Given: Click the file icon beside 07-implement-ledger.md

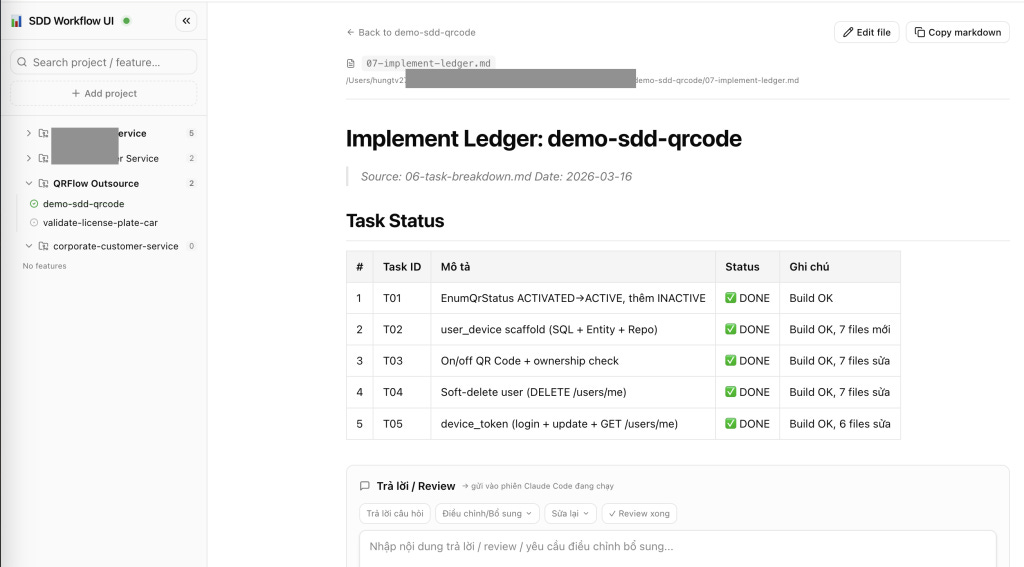Looking at the screenshot, I should tap(351, 63).
